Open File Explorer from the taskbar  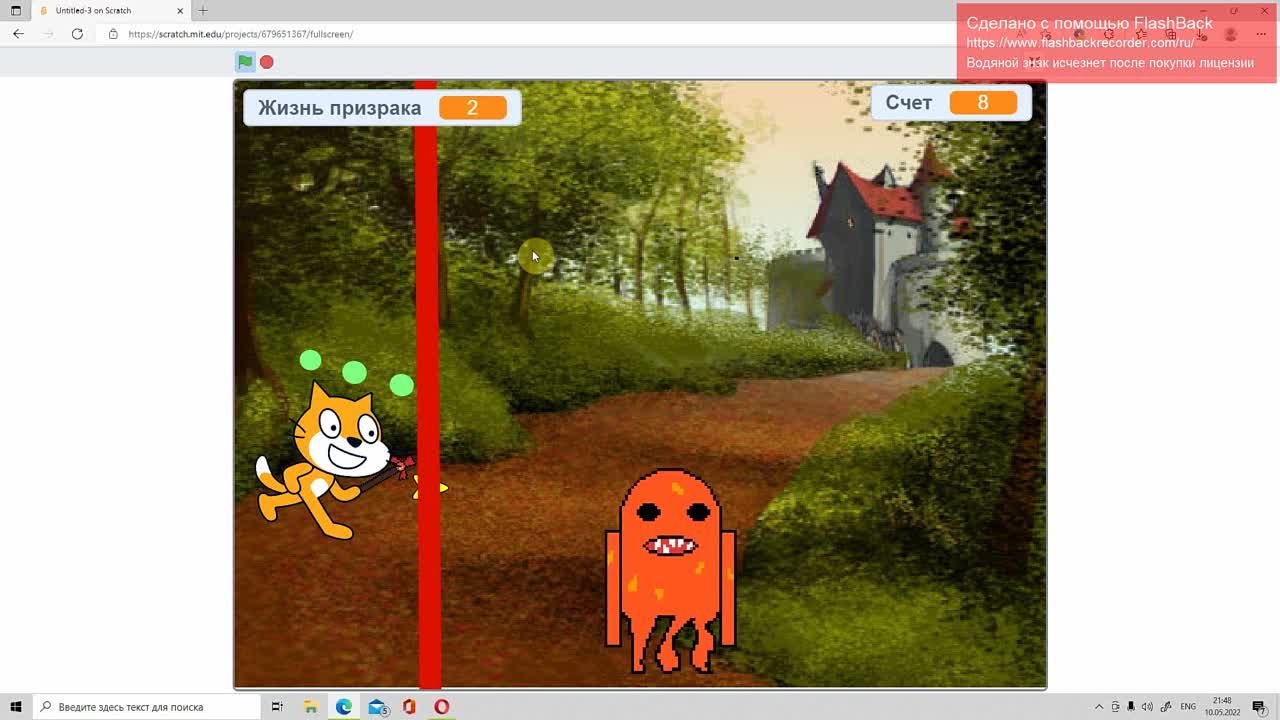tap(311, 707)
